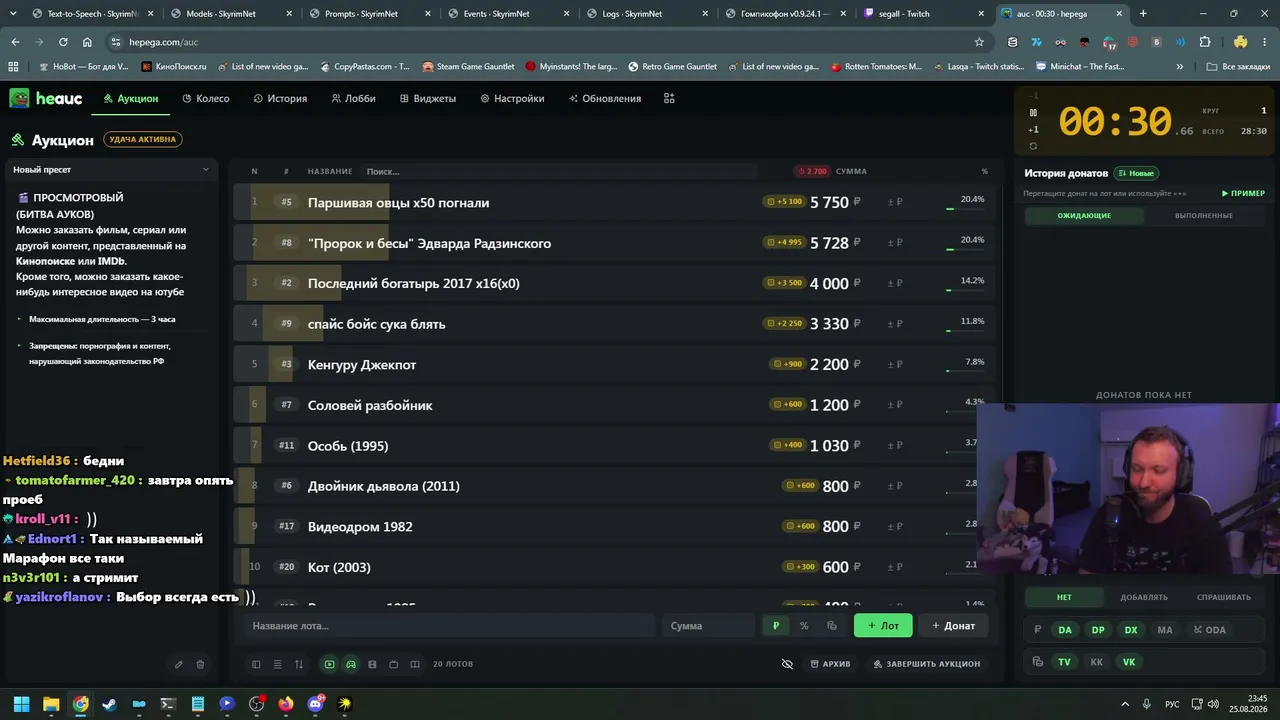Toggle the TV category icon
Image resolution: width=1280 pixels, height=720 pixels.
click(393, 664)
